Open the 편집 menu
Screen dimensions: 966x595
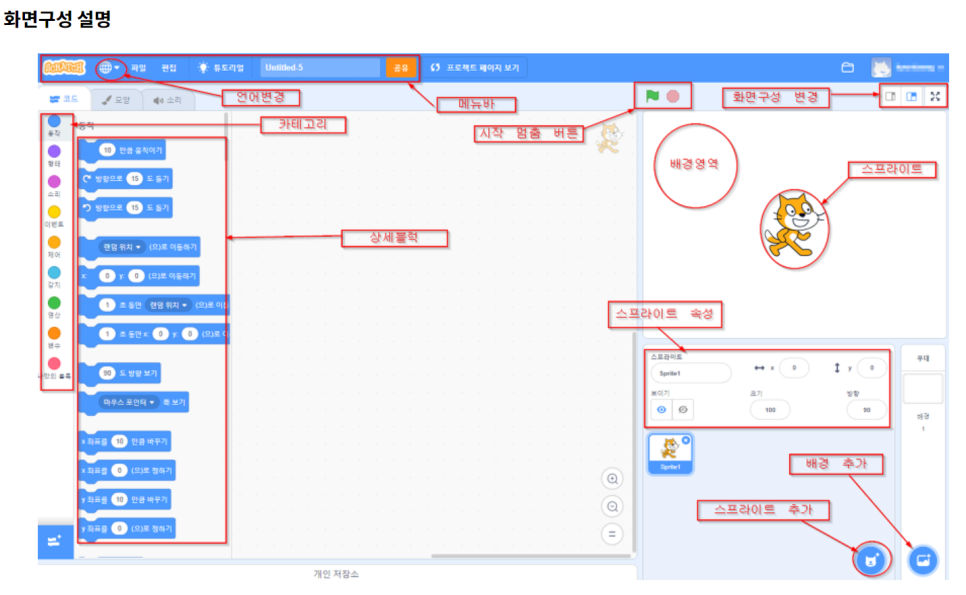click(169, 68)
